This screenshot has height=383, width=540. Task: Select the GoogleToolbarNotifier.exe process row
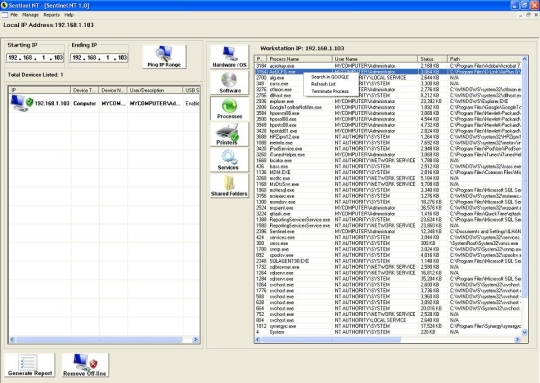pyautogui.click(x=388, y=107)
